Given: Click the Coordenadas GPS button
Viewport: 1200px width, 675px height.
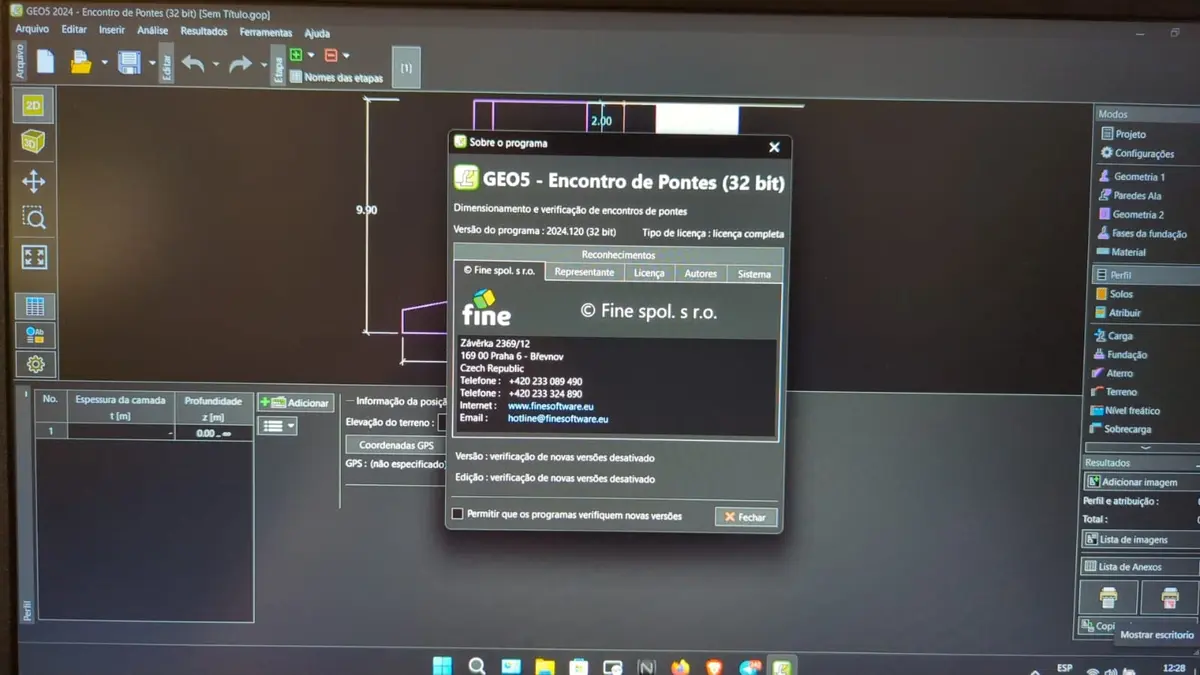Looking at the screenshot, I should pos(396,445).
